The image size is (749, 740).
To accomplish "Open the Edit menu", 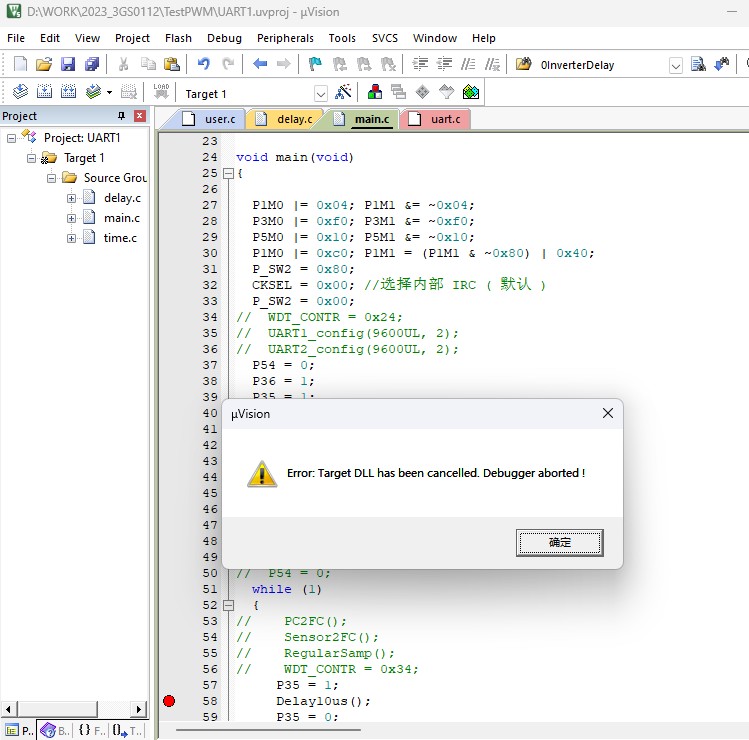I will (x=50, y=38).
